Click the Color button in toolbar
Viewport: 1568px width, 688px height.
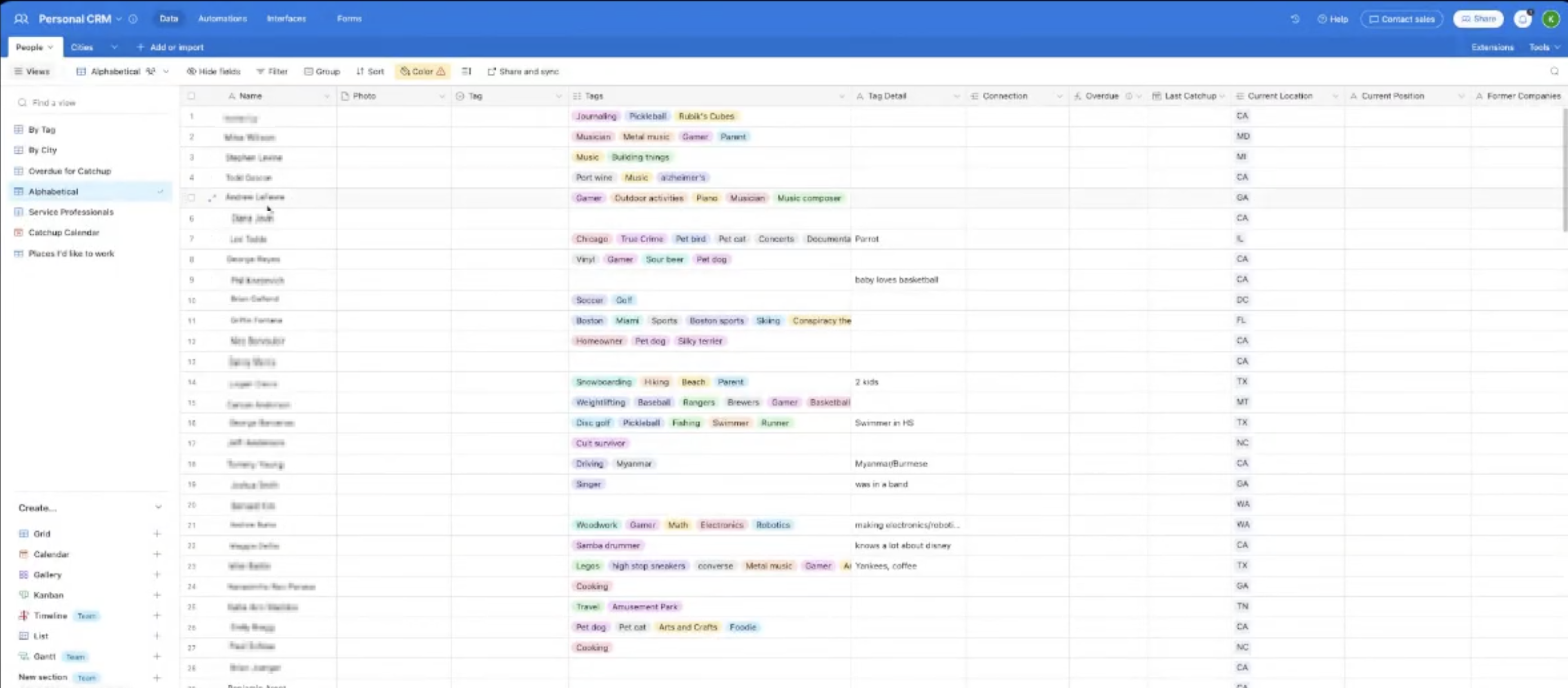(422, 71)
